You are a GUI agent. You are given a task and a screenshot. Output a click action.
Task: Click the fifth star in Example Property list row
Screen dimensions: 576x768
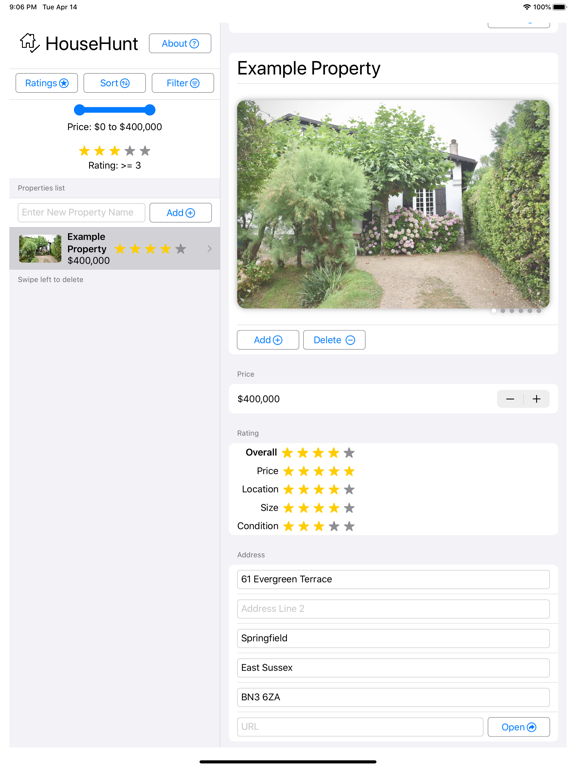click(x=181, y=249)
